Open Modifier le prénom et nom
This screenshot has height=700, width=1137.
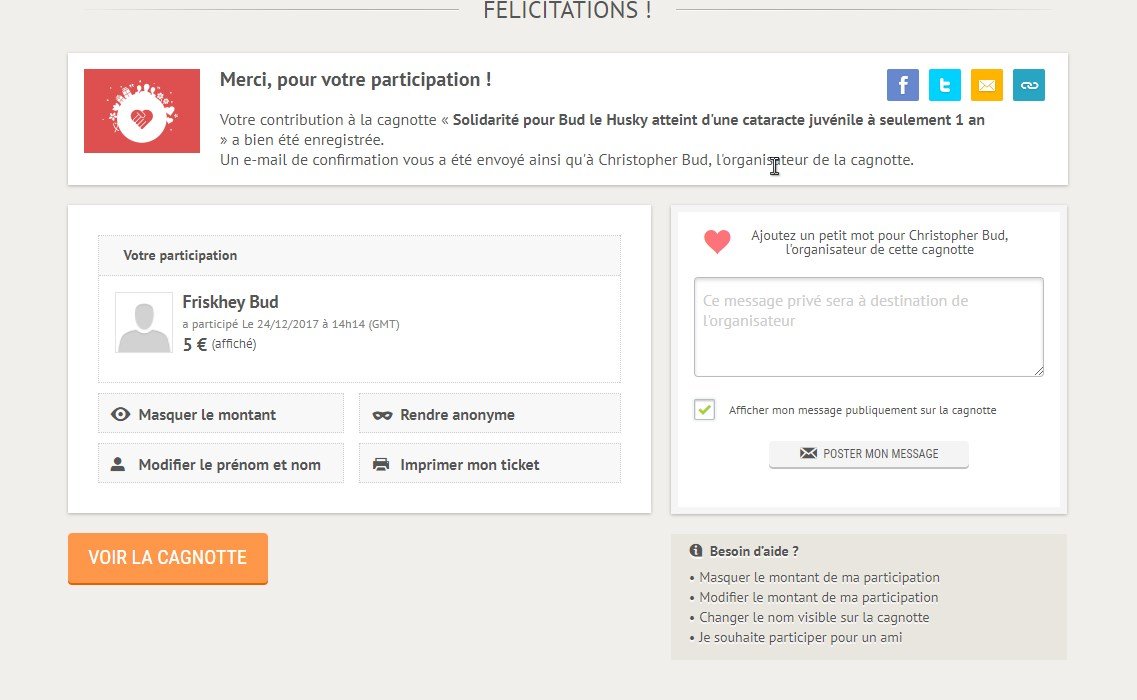220,464
